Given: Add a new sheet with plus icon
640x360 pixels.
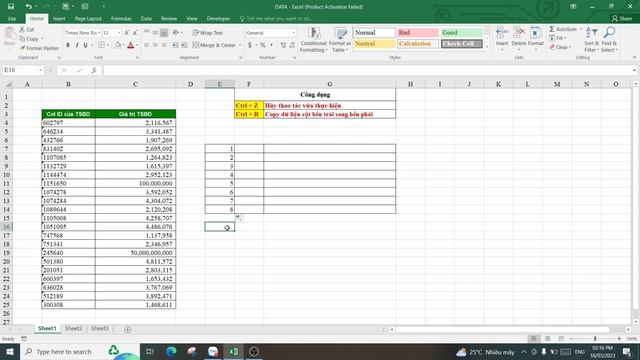Looking at the screenshot, I should click(x=127, y=329).
